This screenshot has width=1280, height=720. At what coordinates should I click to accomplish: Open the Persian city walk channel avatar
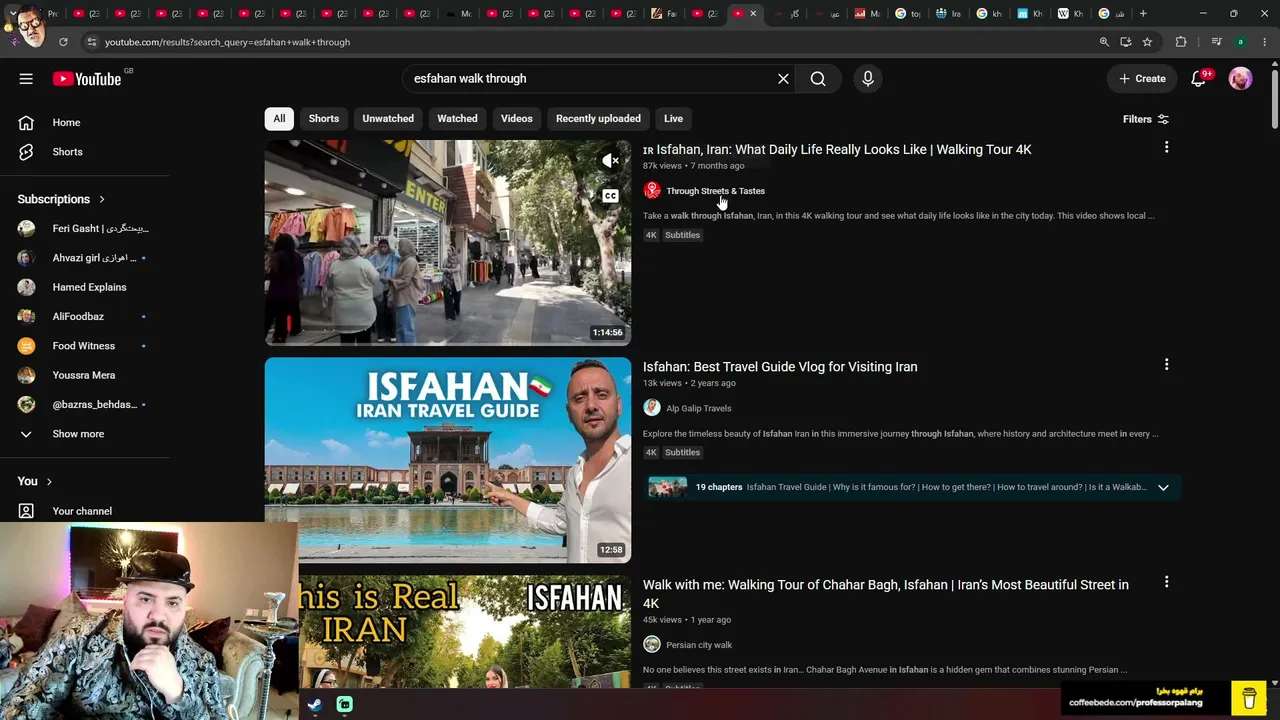(x=652, y=645)
